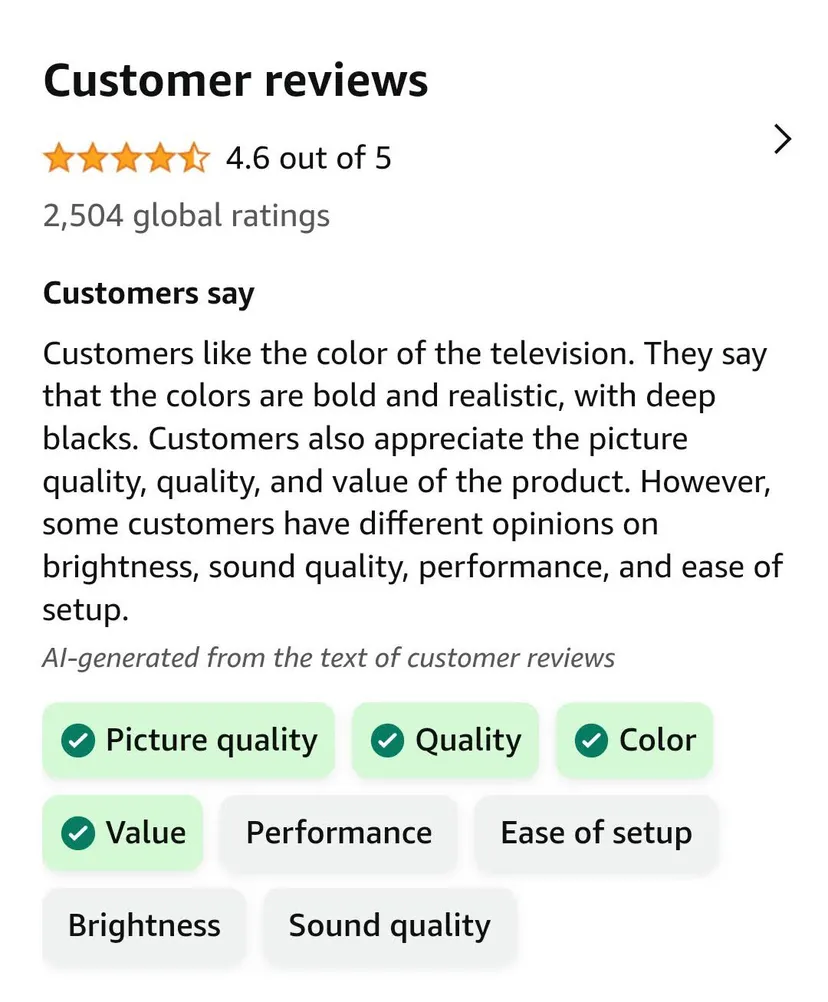This screenshot has height=1002, width=828.
Task: Show reviews mentioning Ease of setup
Action: [596, 833]
